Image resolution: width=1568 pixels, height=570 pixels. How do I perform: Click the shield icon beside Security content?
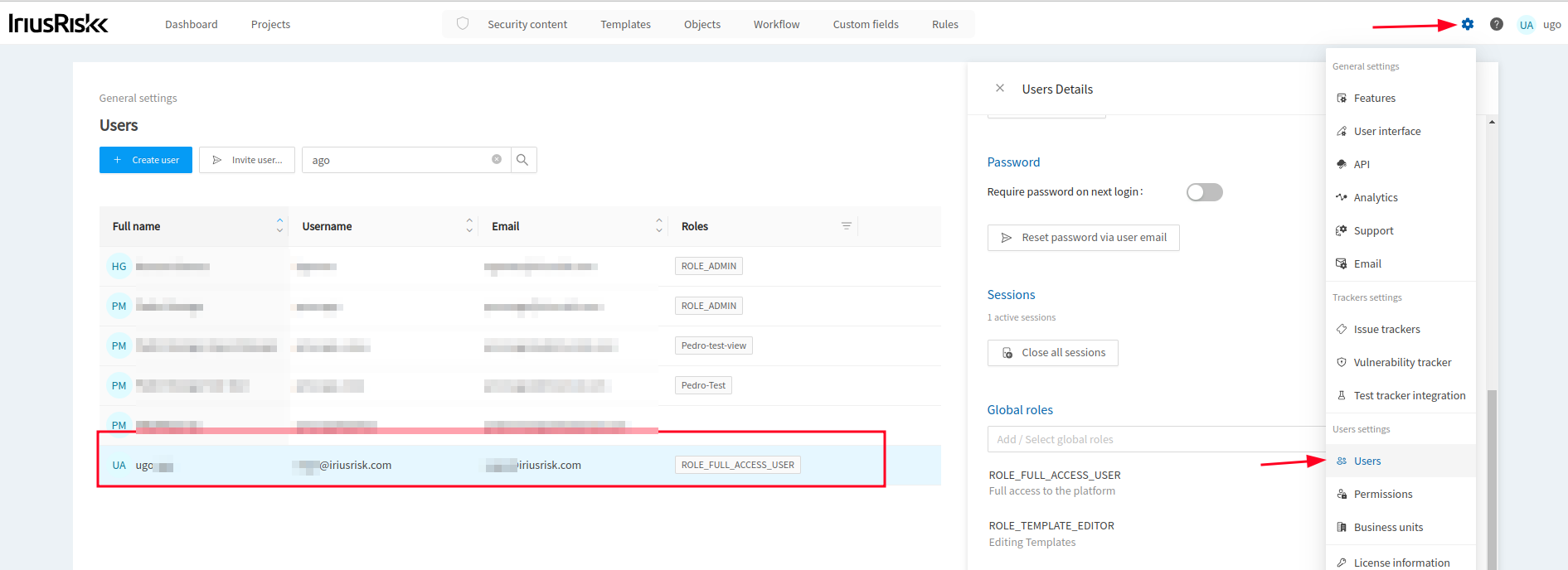tap(463, 24)
